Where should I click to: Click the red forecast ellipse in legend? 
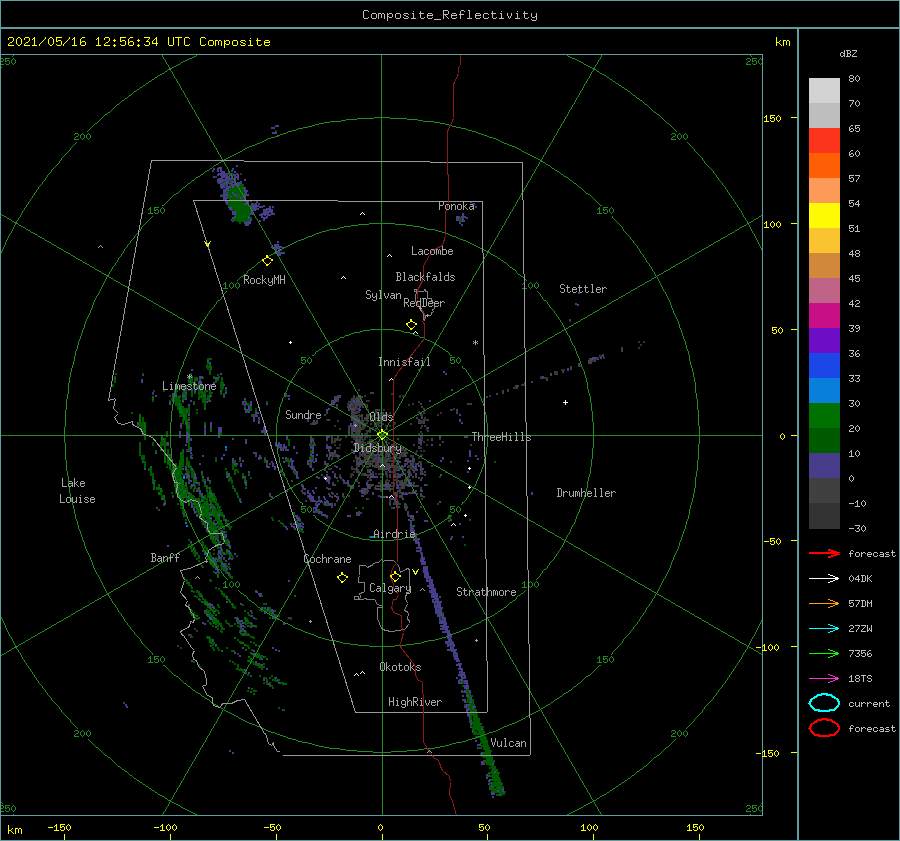pos(824,728)
